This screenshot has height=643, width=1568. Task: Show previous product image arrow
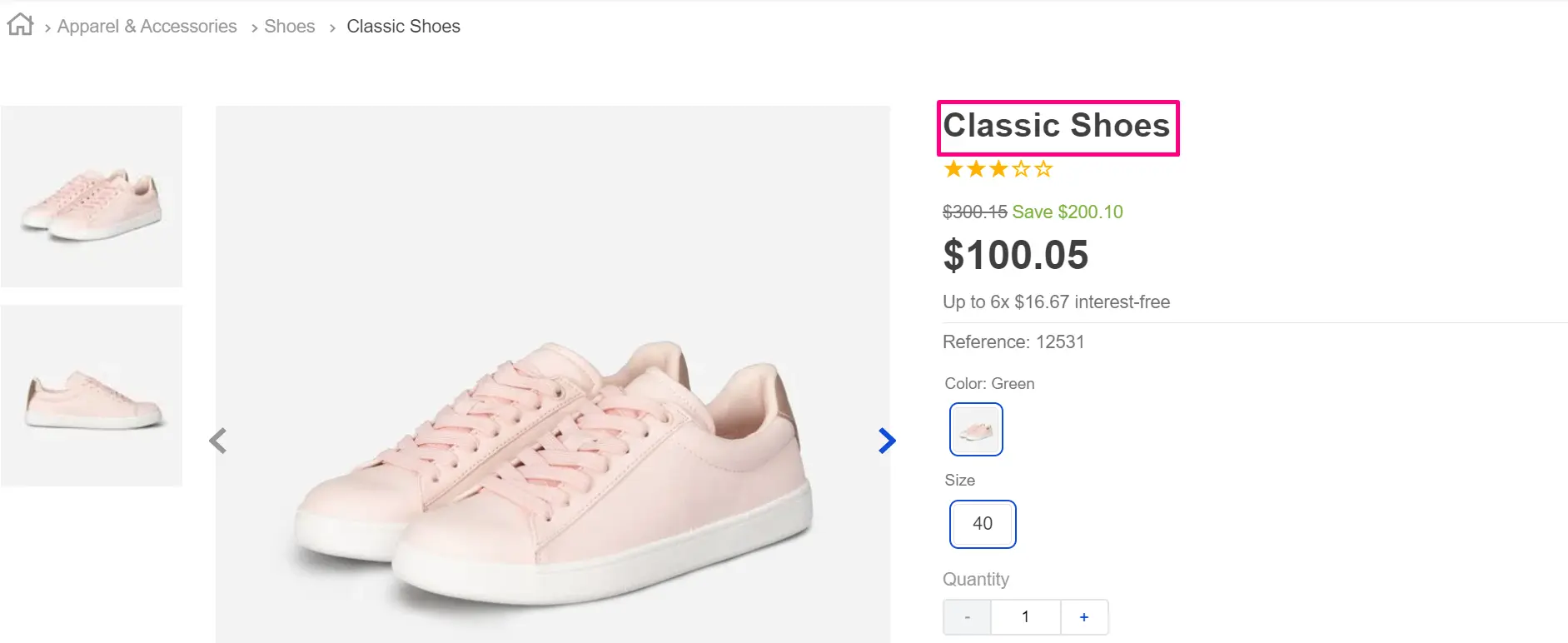pyautogui.click(x=218, y=441)
